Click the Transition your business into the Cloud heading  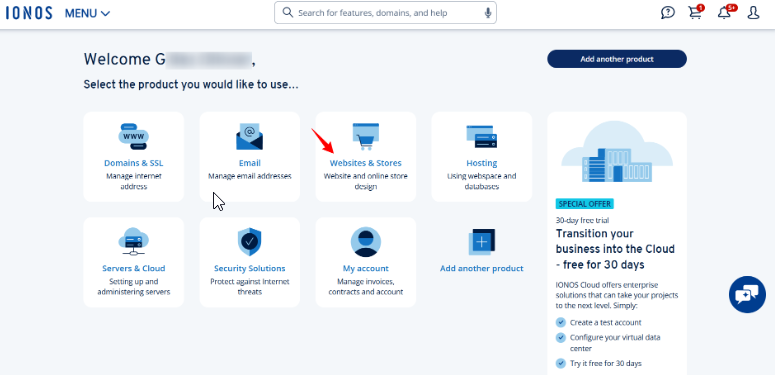615,249
